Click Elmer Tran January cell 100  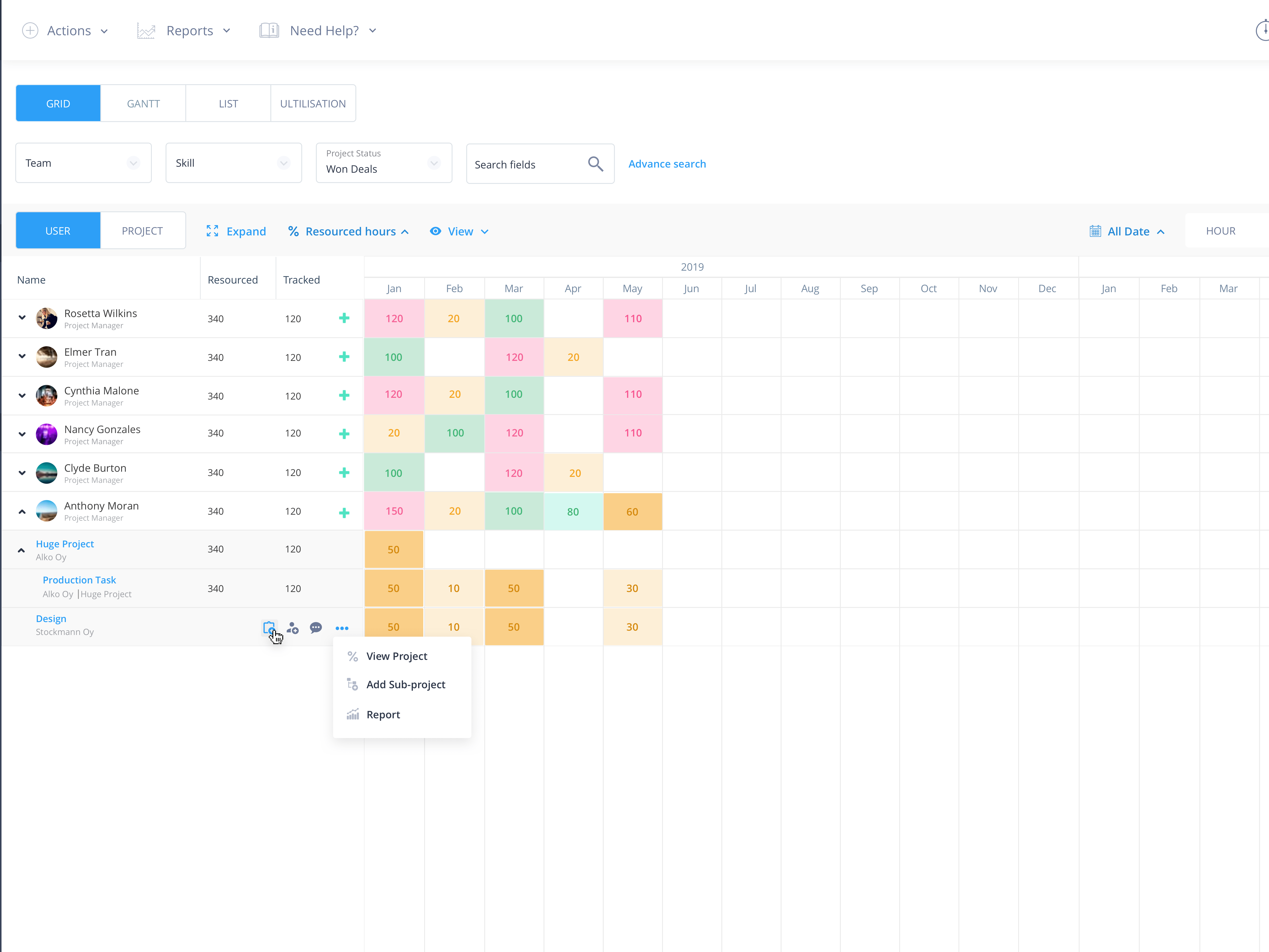pyautogui.click(x=394, y=357)
